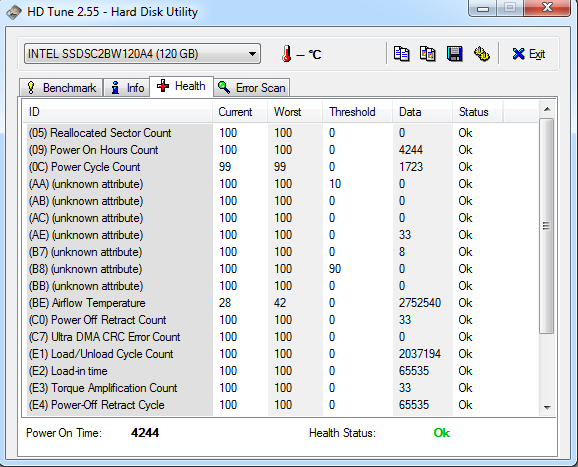Click the scrollbar up arrow
The width and height of the screenshot is (578, 467).
click(547, 109)
